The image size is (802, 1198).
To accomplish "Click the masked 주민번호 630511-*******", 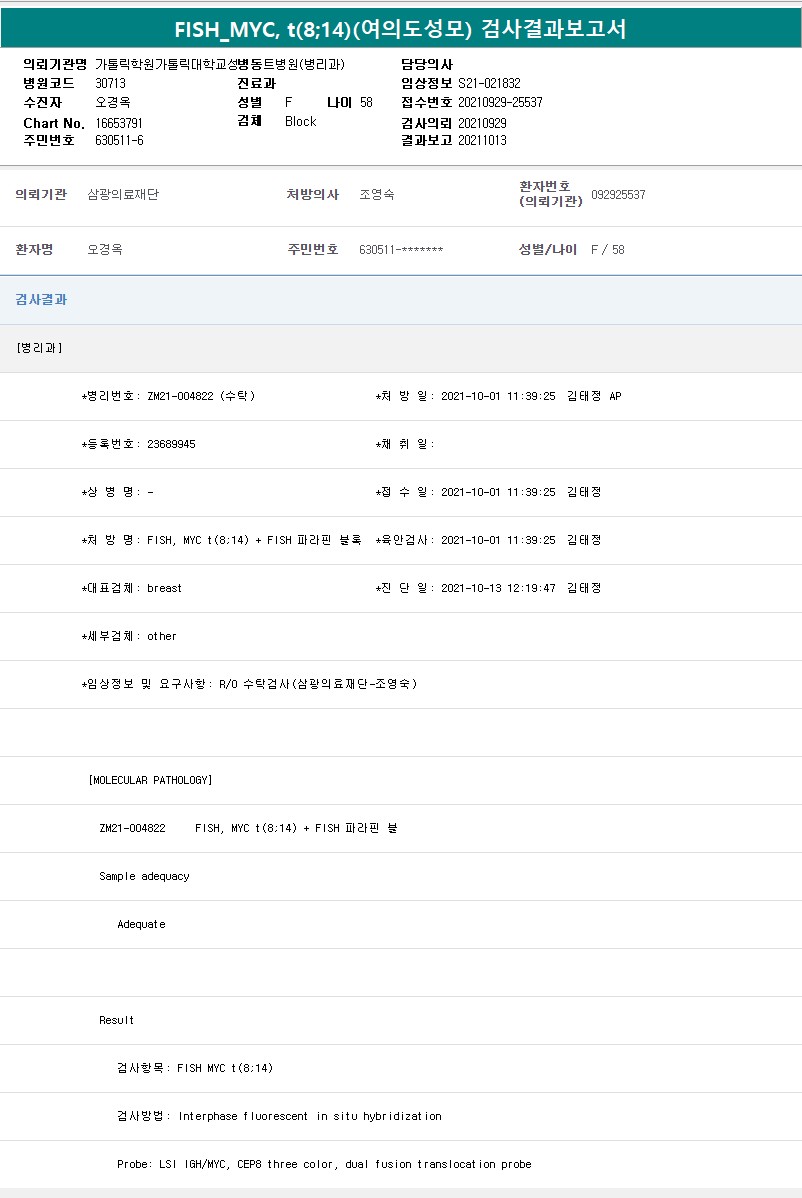I will [400, 250].
